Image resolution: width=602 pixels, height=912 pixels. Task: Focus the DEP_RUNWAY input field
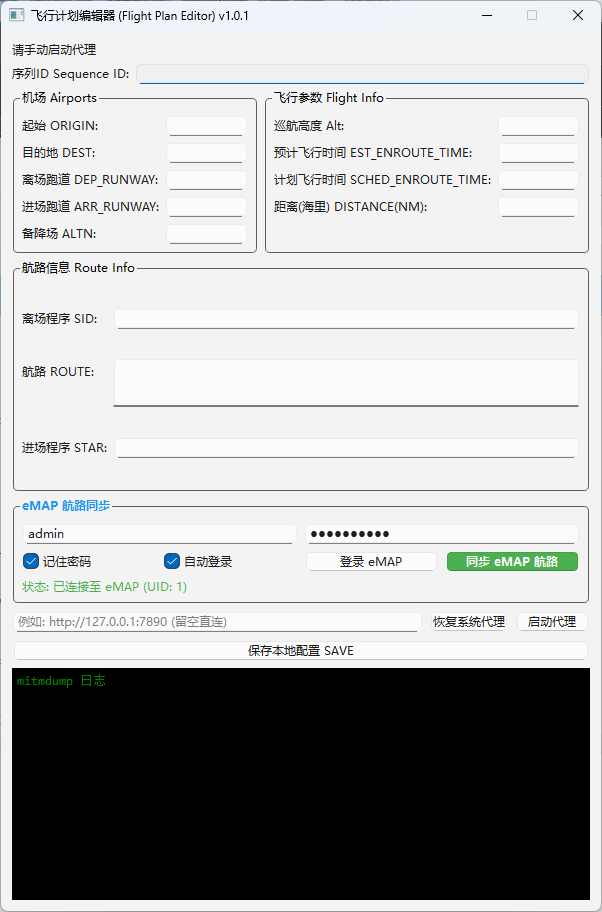[206, 180]
